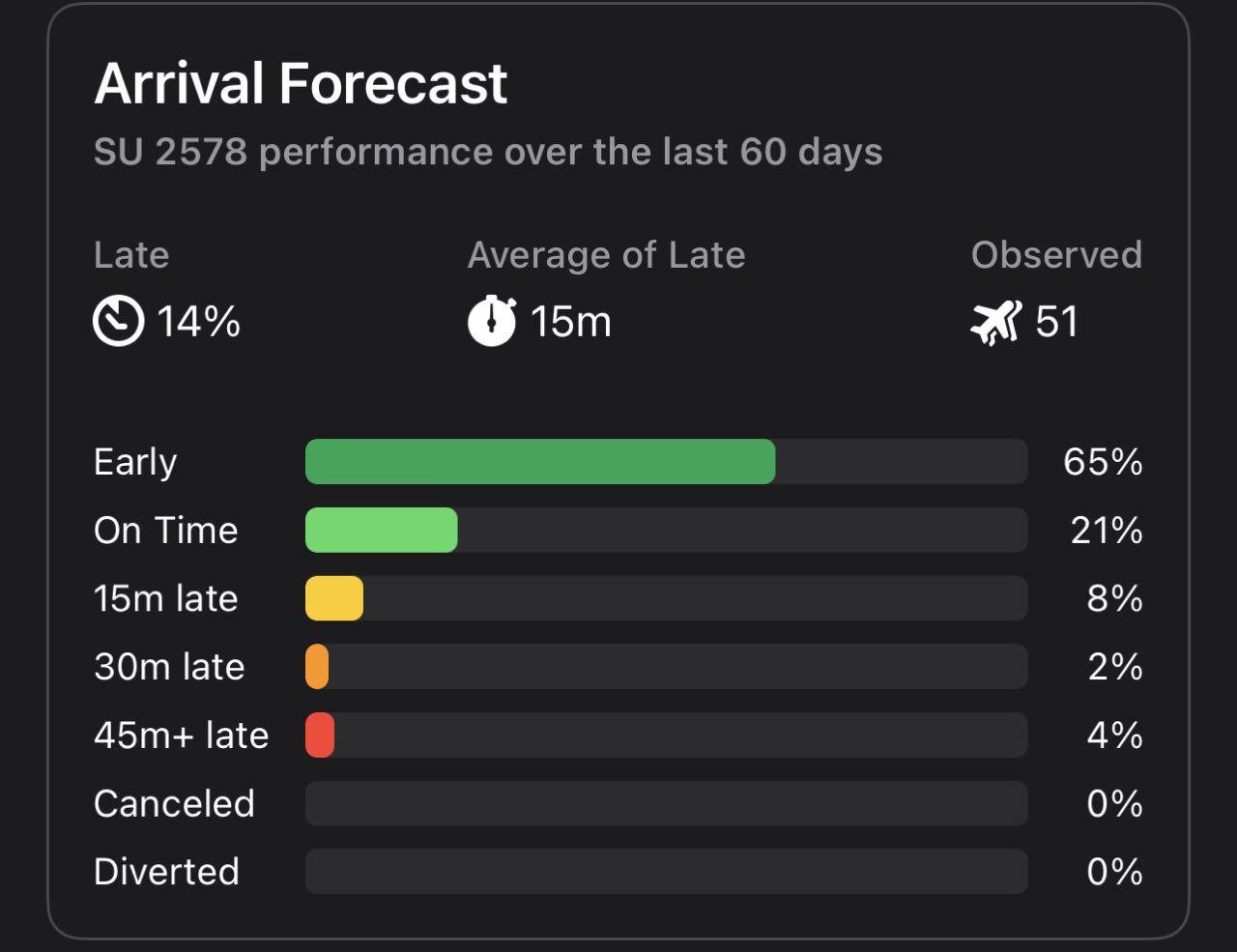Click the Observed label
Image resolution: width=1237 pixels, height=952 pixels.
pos(1056,255)
